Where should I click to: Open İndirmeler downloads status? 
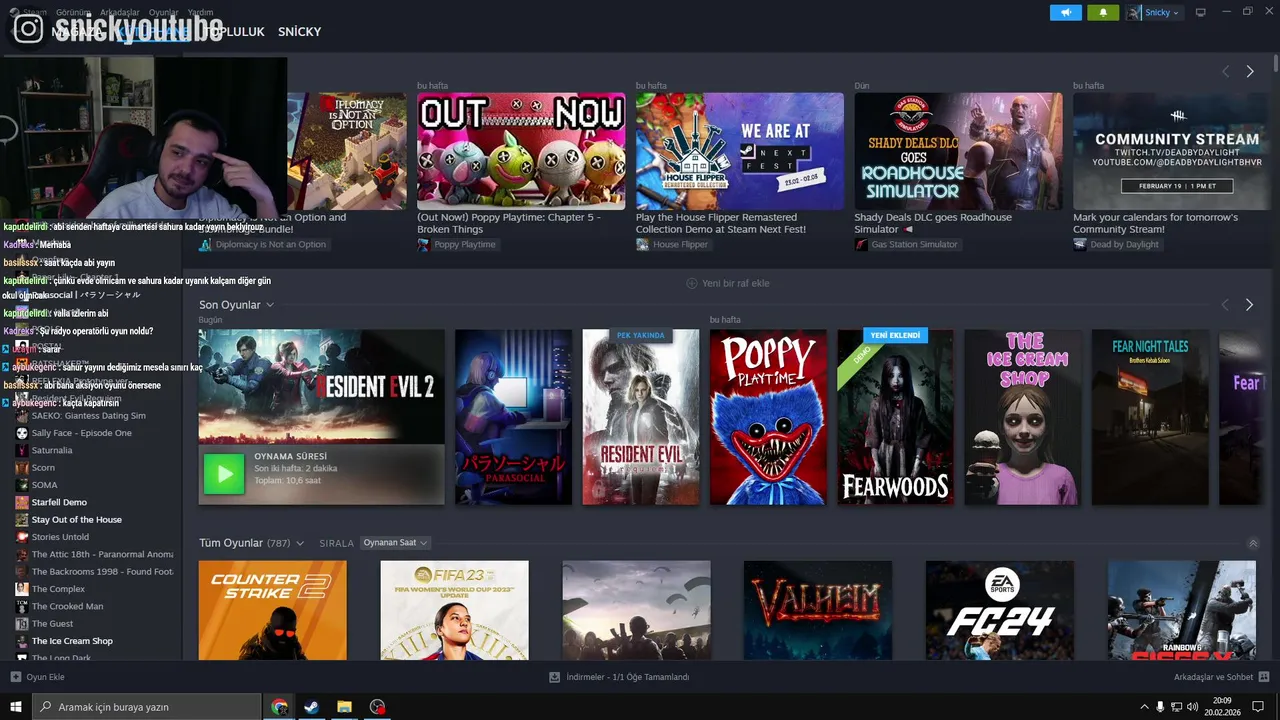tap(619, 677)
